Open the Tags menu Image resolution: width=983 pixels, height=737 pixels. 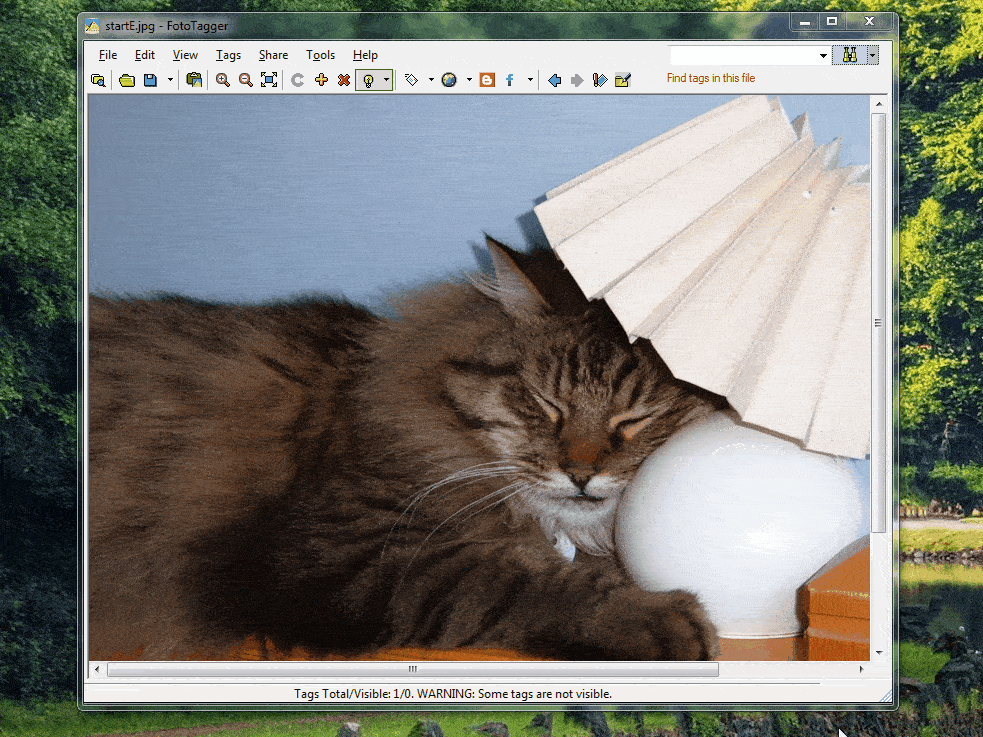pos(228,55)
